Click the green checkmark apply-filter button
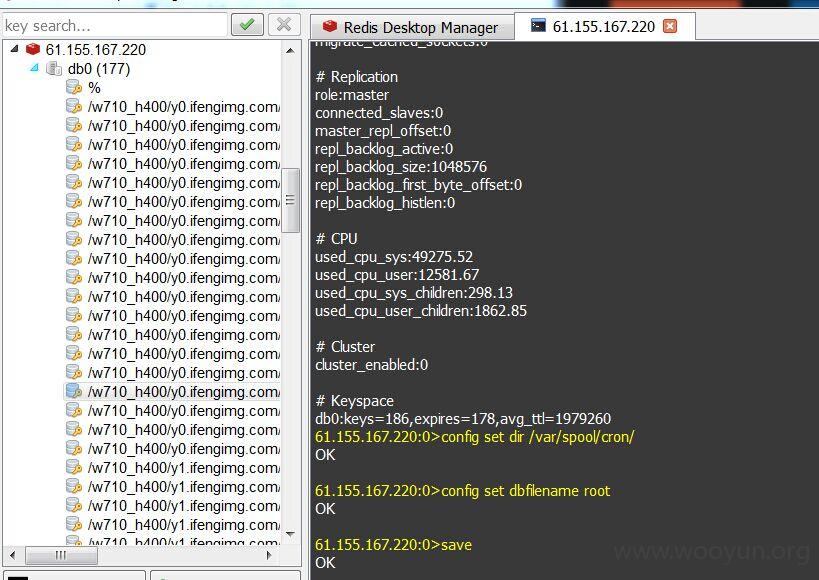 [x=247, y=25]
